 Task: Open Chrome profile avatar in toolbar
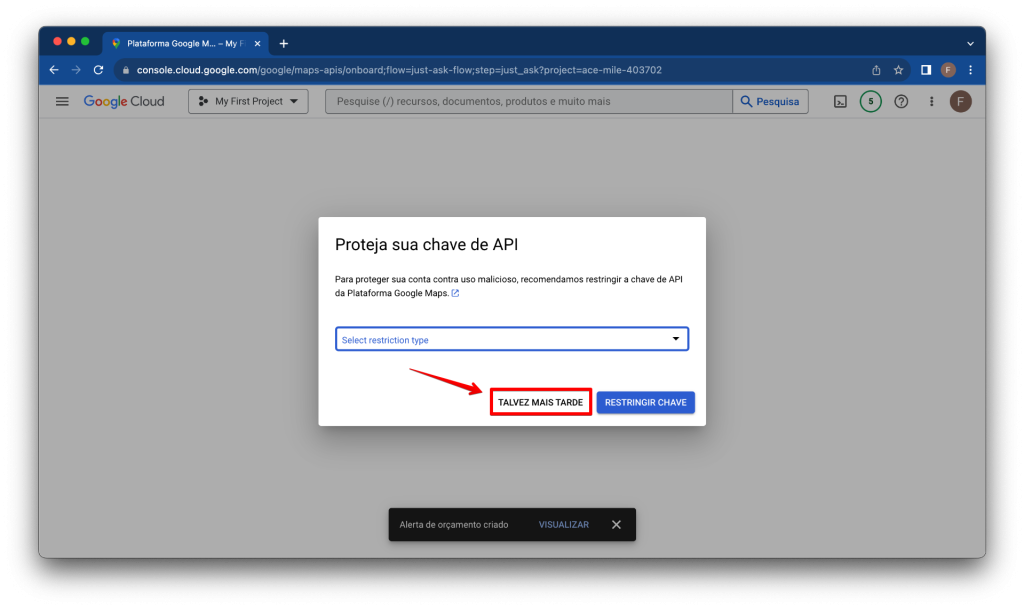[948, 70]
